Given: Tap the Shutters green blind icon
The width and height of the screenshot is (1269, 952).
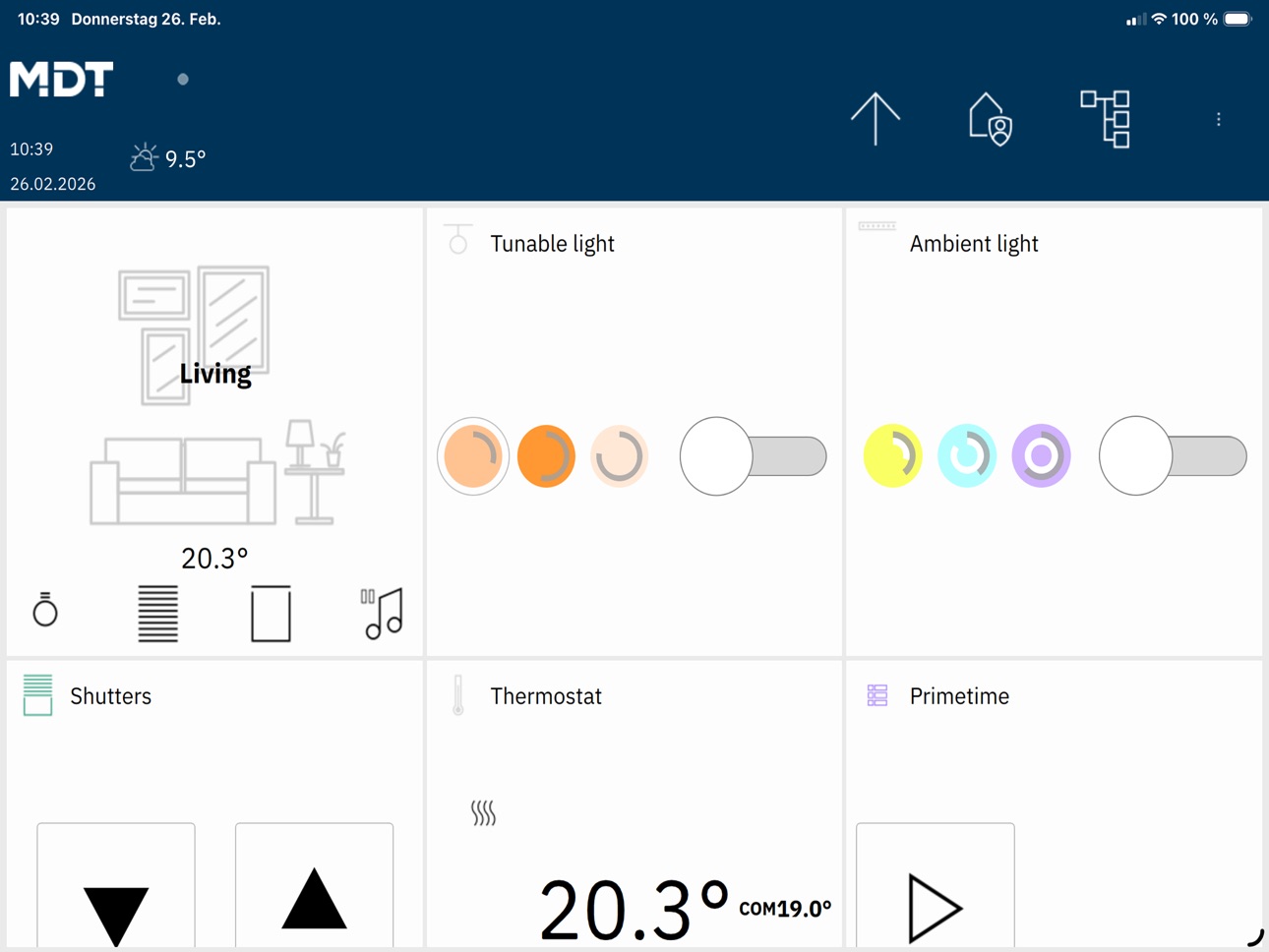Looking at the screenshot, I should pos(37,695).
